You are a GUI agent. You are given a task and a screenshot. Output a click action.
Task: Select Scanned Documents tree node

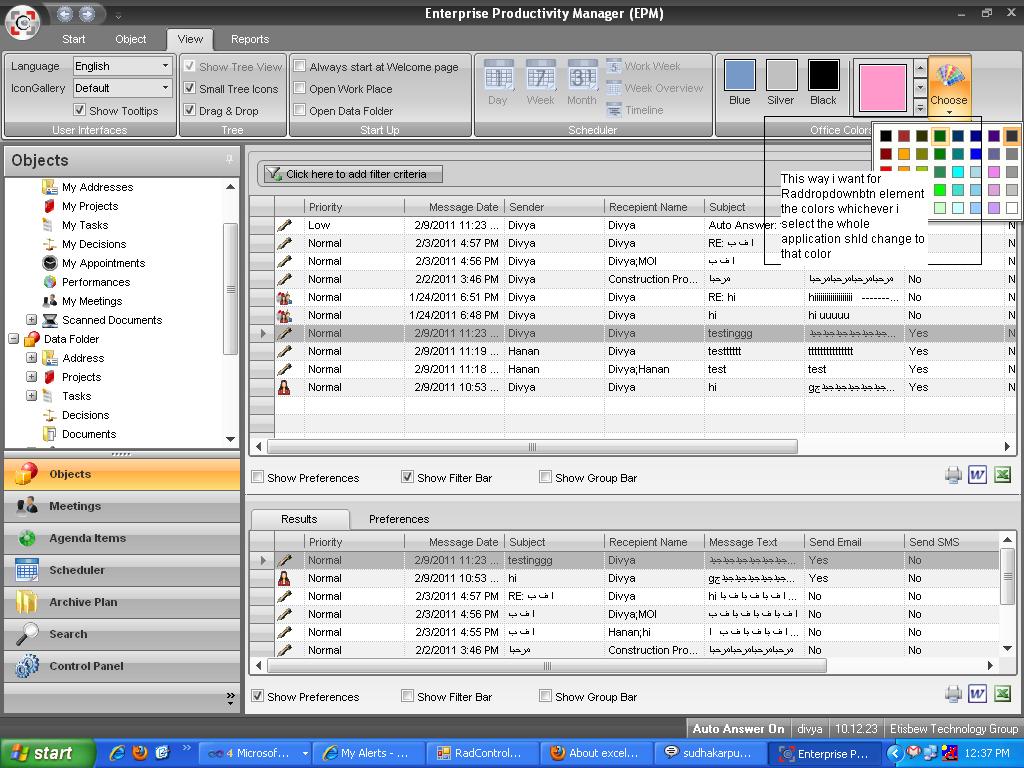[x=112, y=320]
